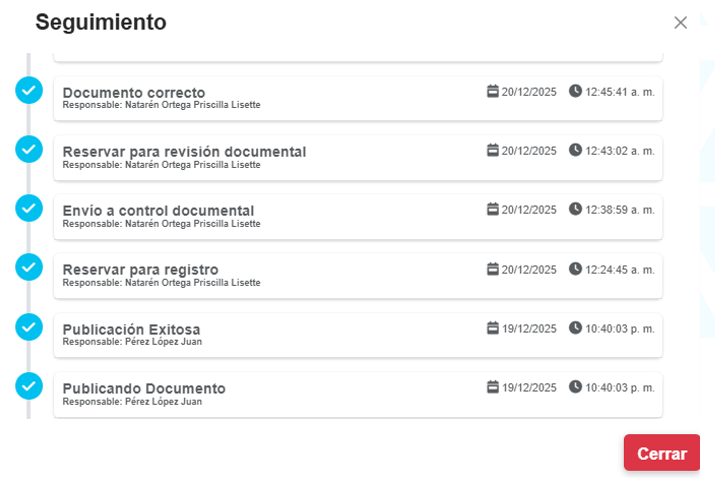Click clock icon on Publicación Exitosa row
The image size is (715, 478).
[575, 328]
